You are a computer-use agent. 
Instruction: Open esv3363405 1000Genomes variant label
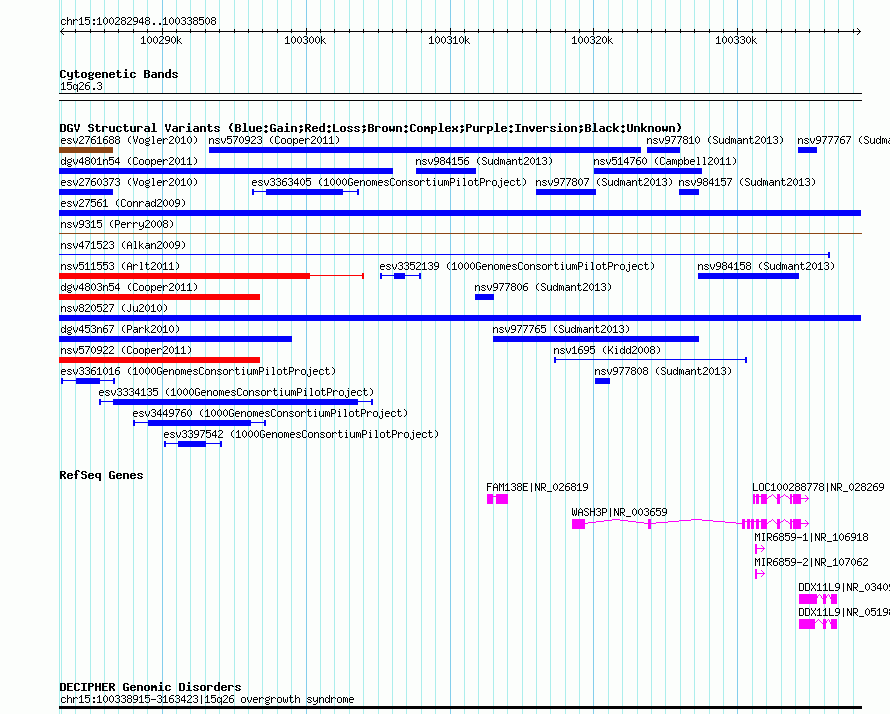[389, 182]
